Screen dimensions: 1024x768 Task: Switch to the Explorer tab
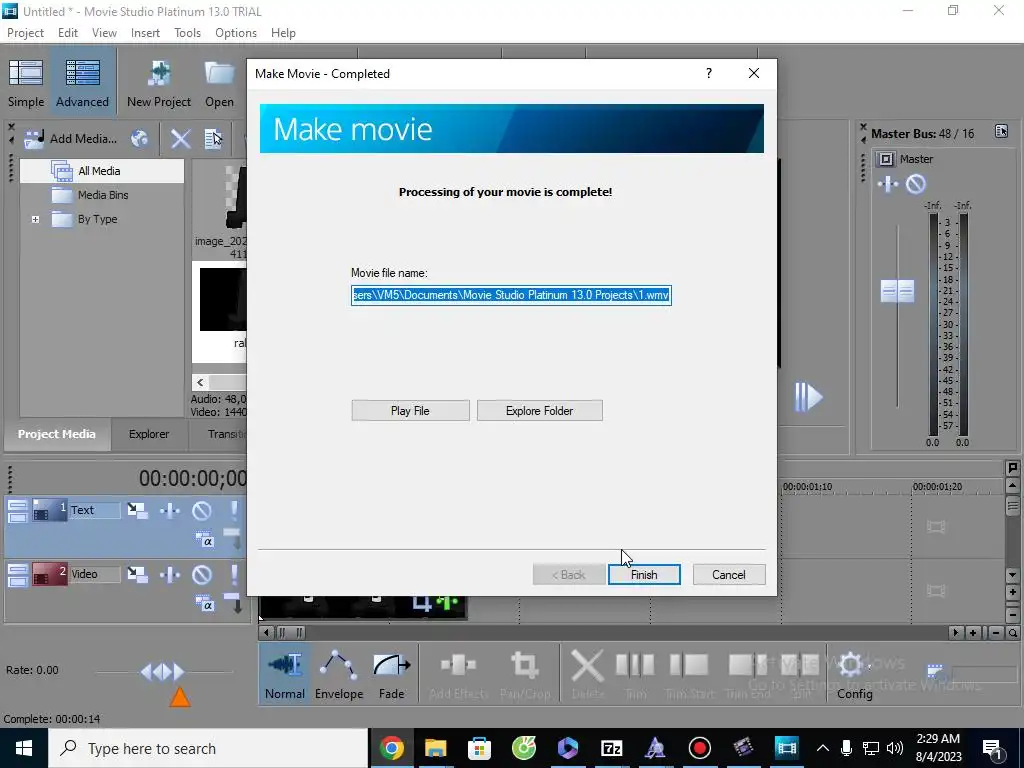tap(149, 434)
